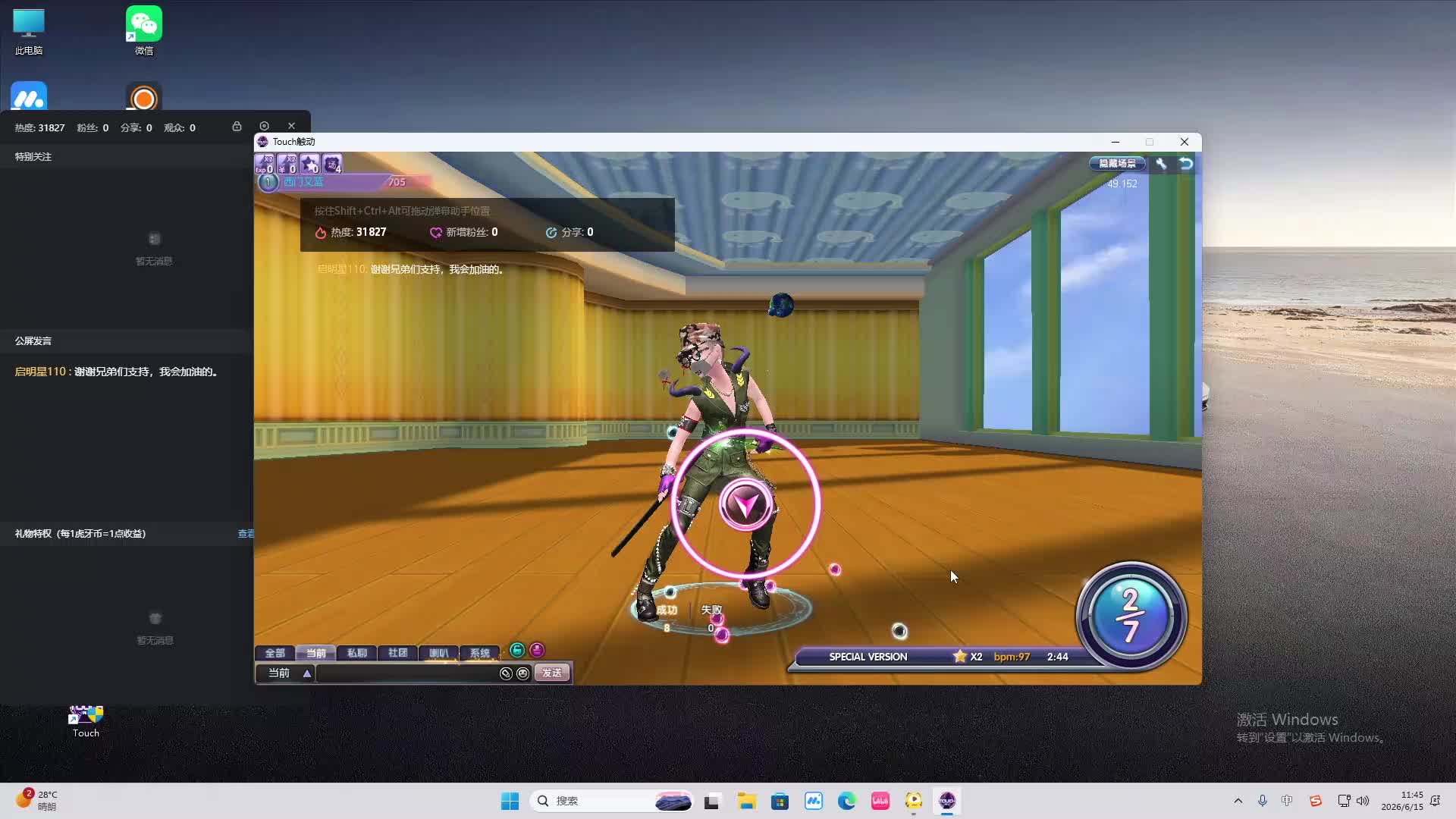The width and height of the screenshot is (1456, 819).
Task: Click the Exp x2 bonus icon
Action: point(265,164)
